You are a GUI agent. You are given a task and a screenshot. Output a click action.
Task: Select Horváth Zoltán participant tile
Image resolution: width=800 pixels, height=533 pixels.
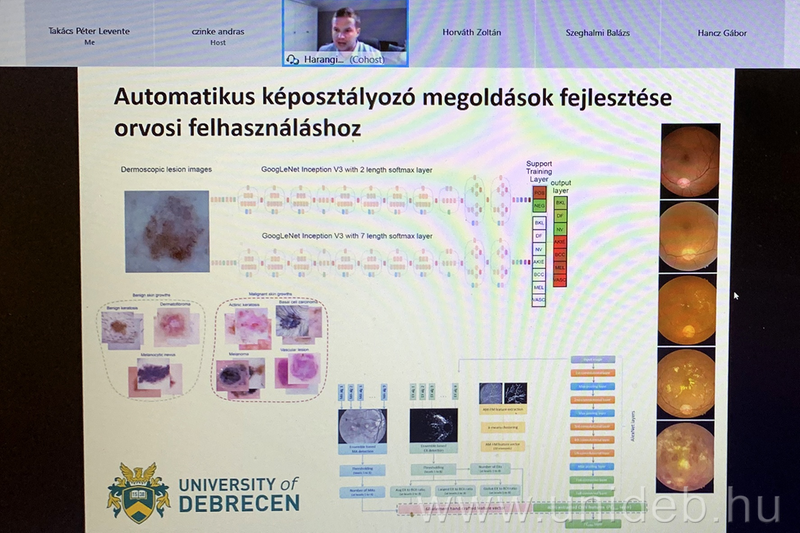(x=472, y=33)
